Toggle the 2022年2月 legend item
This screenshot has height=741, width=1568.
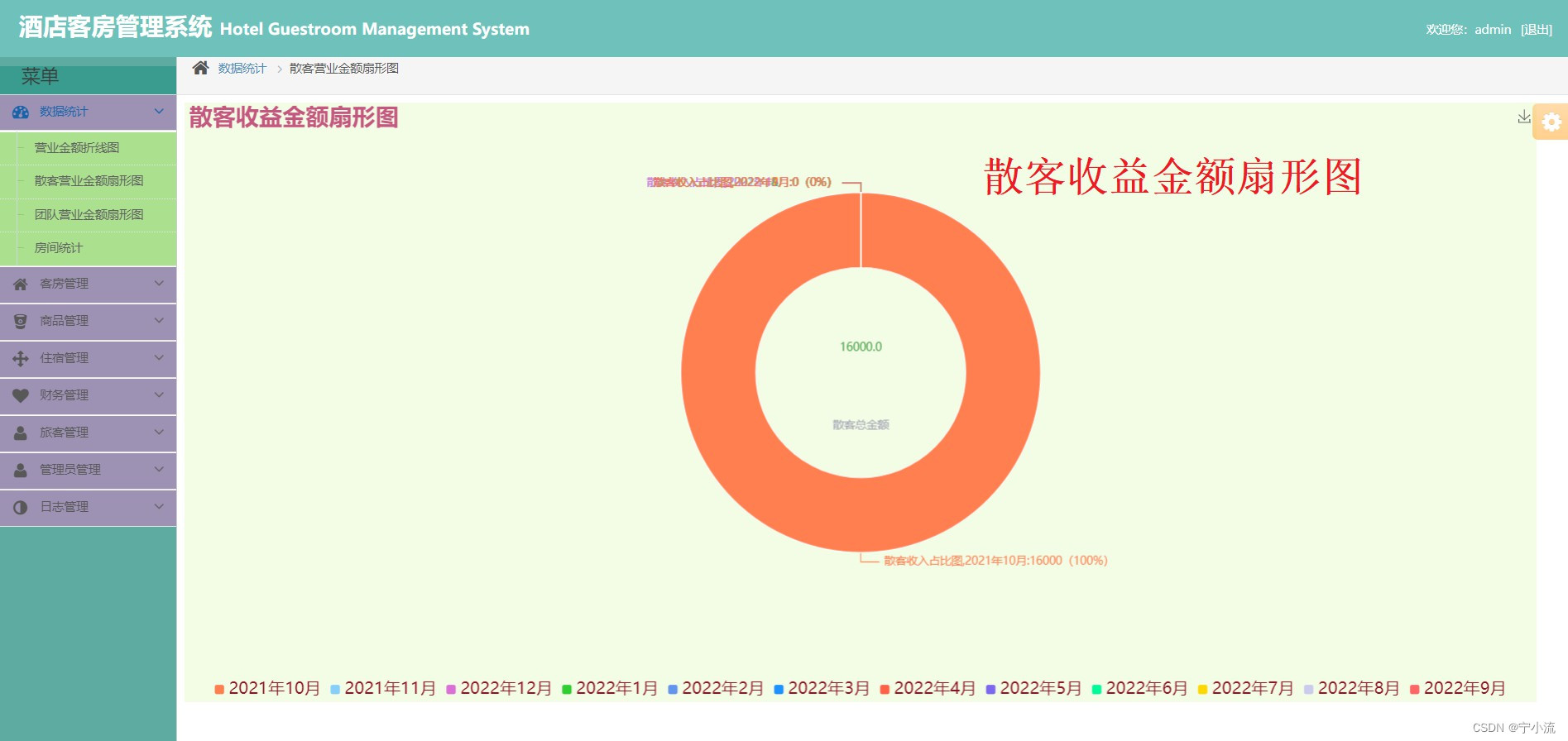pyautogui.click(x=715, y=688)
